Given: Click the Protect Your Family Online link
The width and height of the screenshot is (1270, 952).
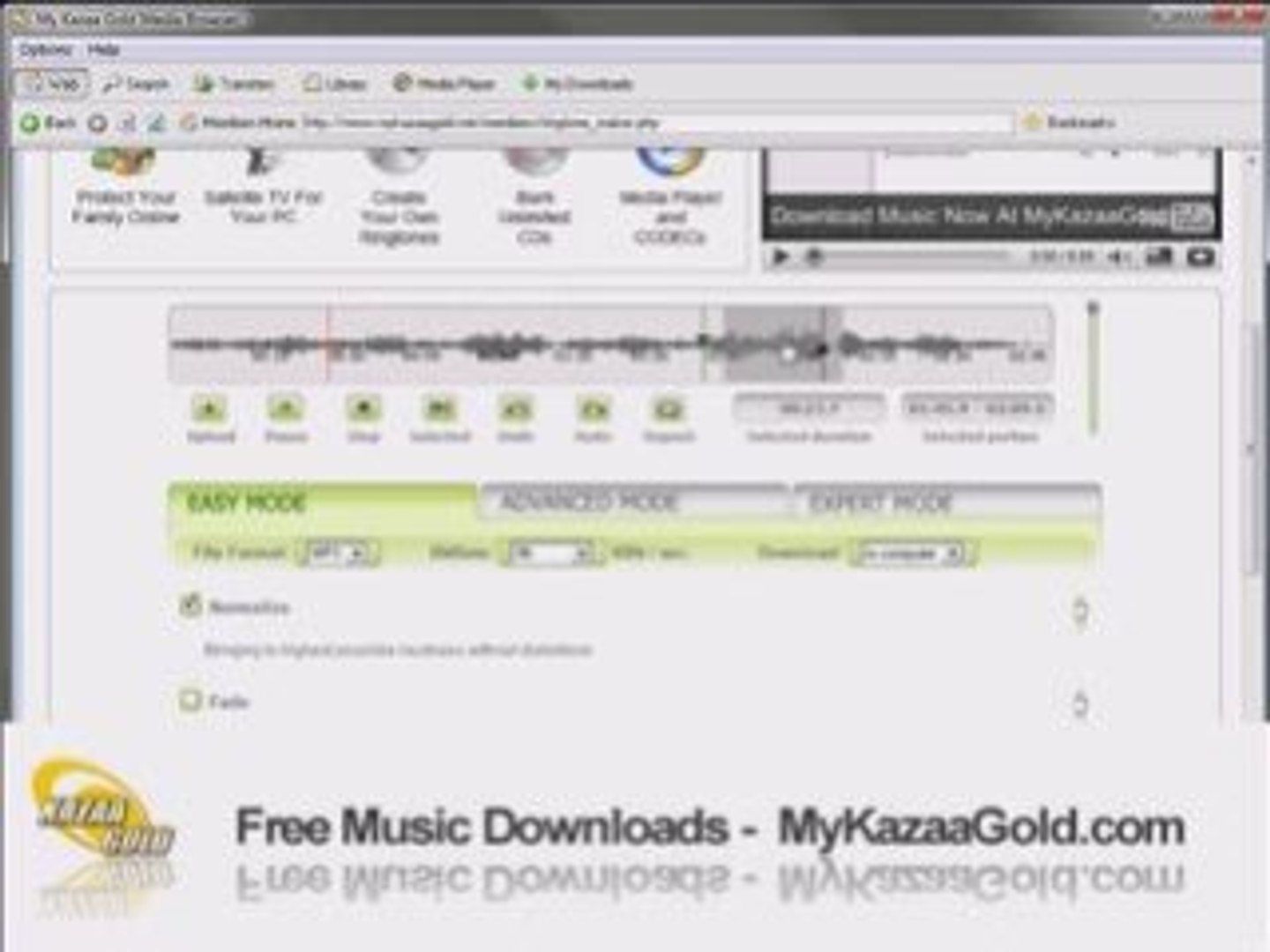Looking at the screenshot, I should click(125, 207).
